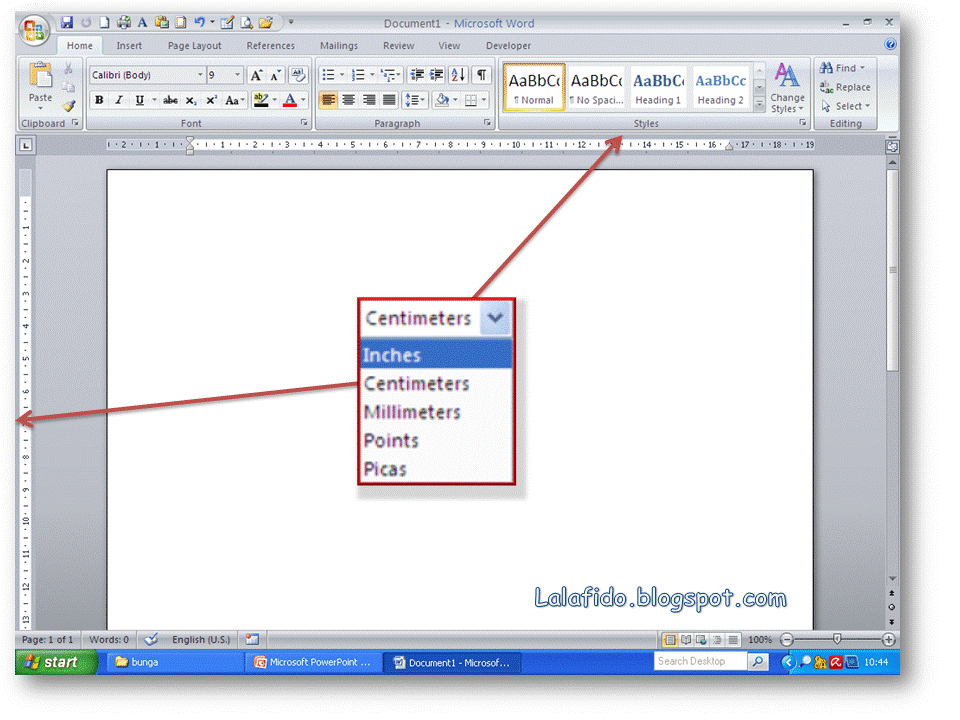Save document via Quick Access toolbar
Image resolution: width=960 pixels, height=720 pixels.
click(67, 23)
